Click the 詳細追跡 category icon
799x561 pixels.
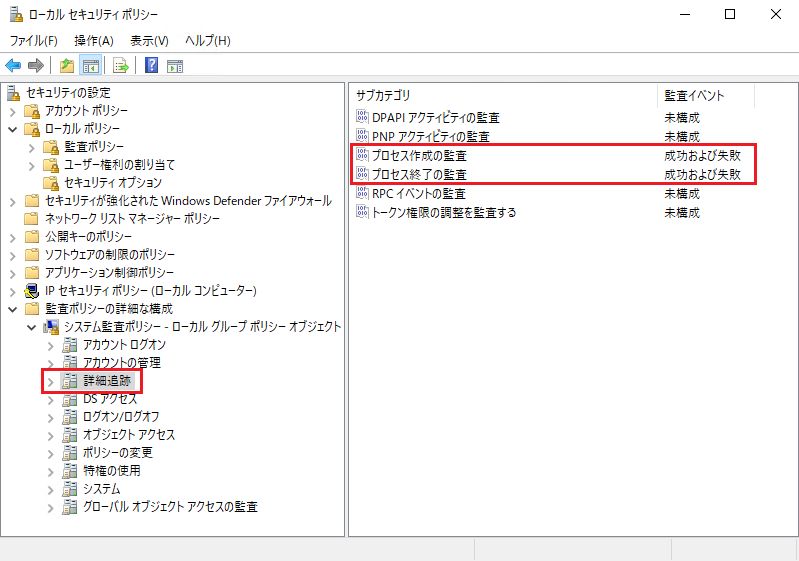click(70, 381)
